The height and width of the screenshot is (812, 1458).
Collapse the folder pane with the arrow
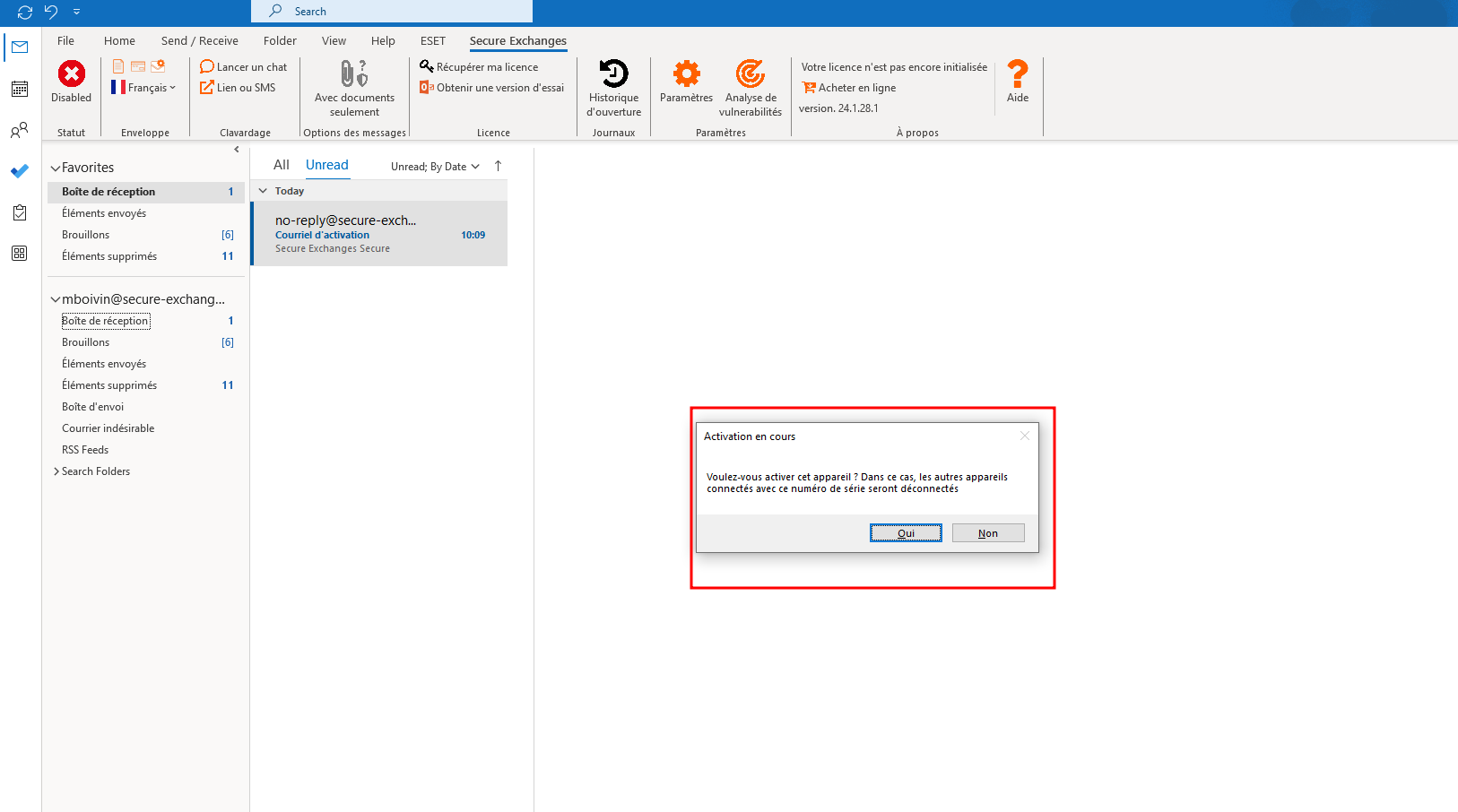pyautogui.click(x=237, y=150)
